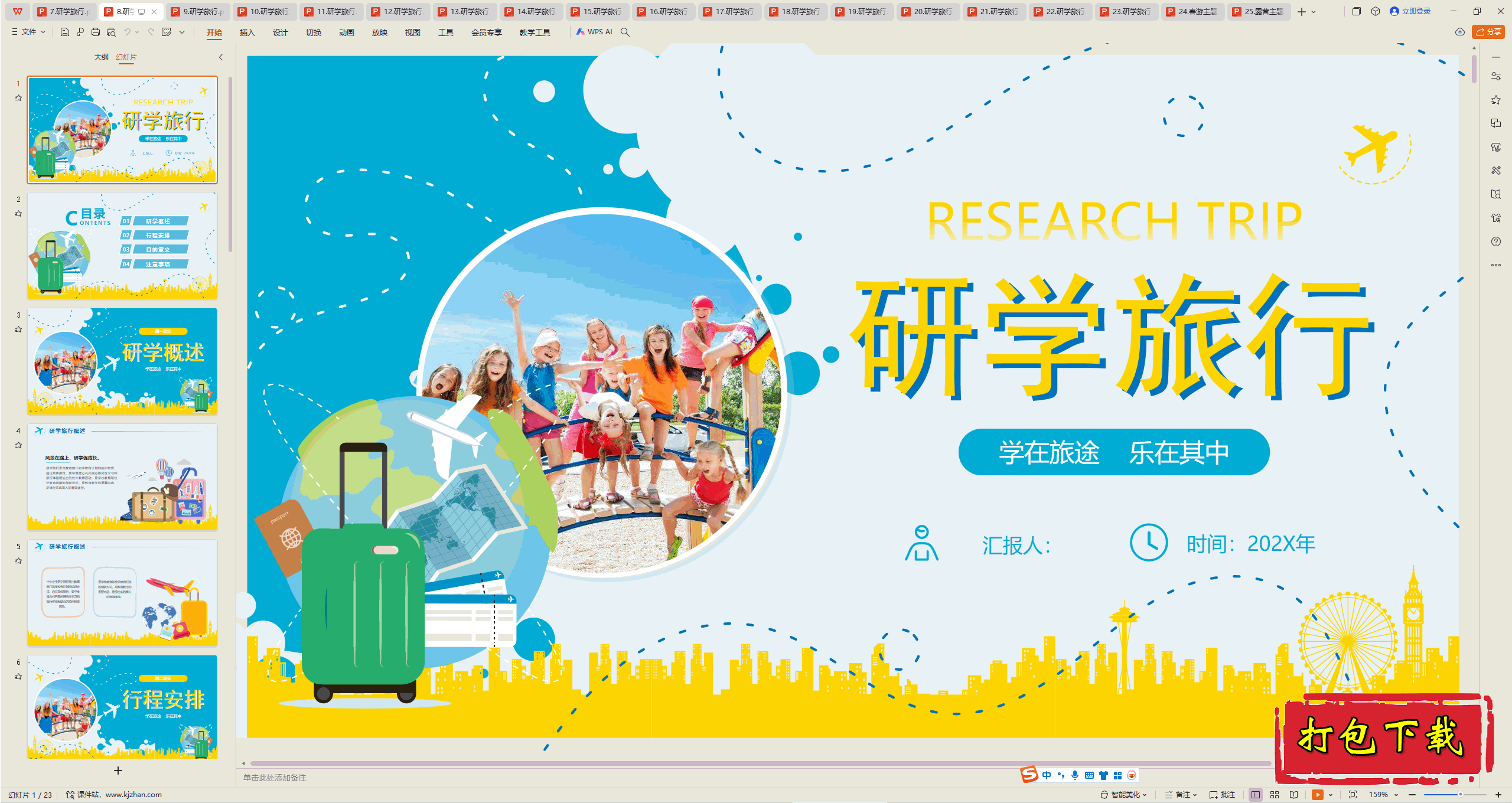Open the 教学工具 ribbon tab

tap(535, 32)
